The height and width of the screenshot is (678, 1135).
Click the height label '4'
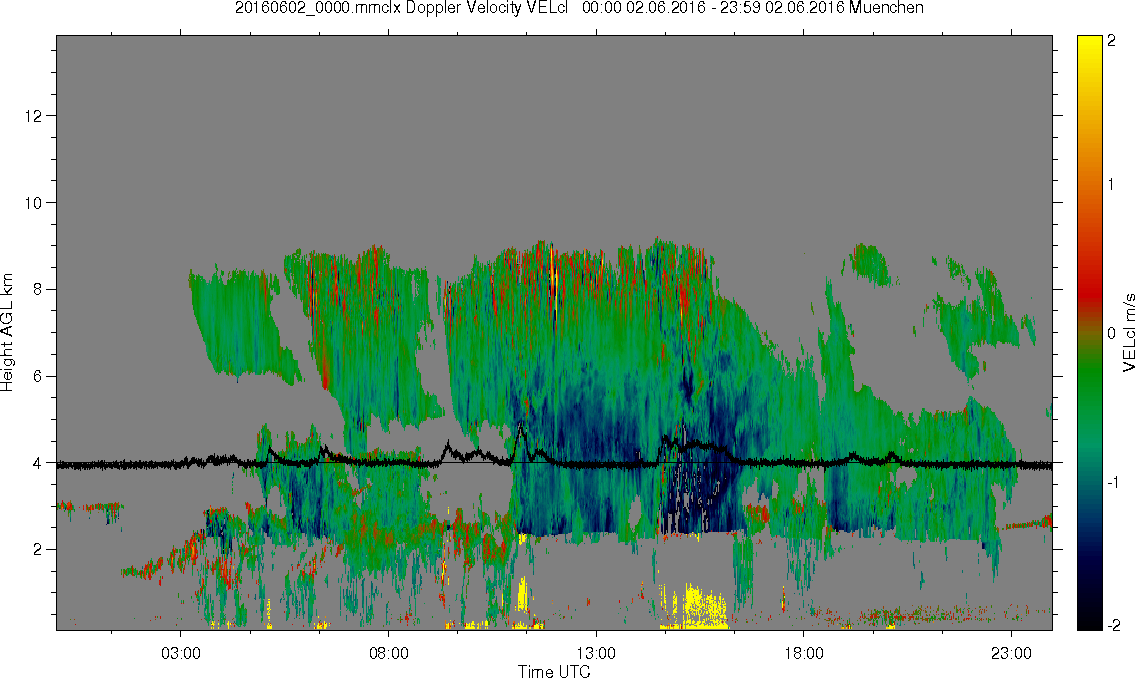pyautogui.click(x=38, y=463)
